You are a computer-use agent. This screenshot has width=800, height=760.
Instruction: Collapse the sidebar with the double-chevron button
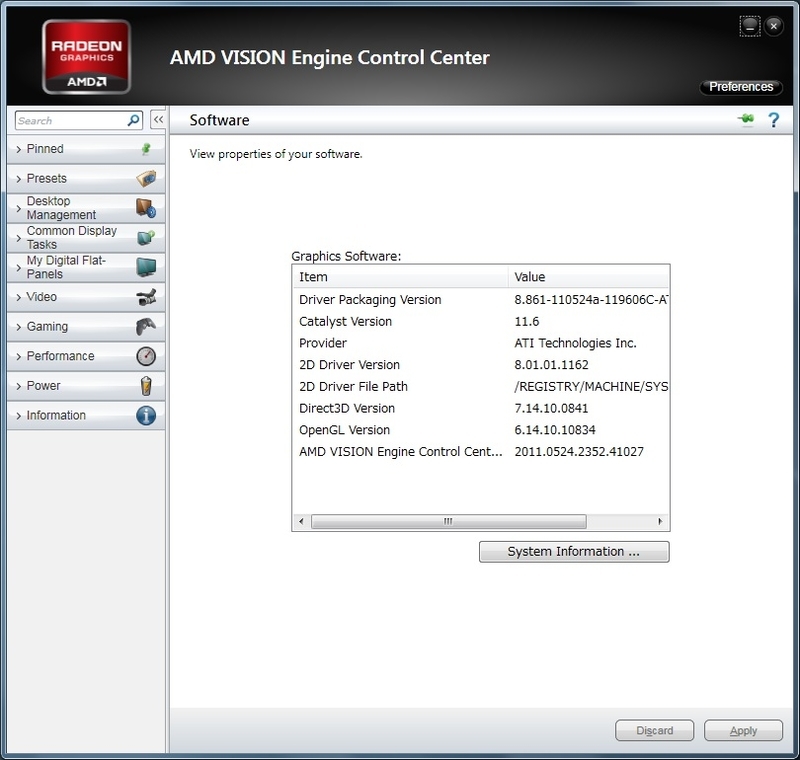pyautogui.click(x=158, y=120)
